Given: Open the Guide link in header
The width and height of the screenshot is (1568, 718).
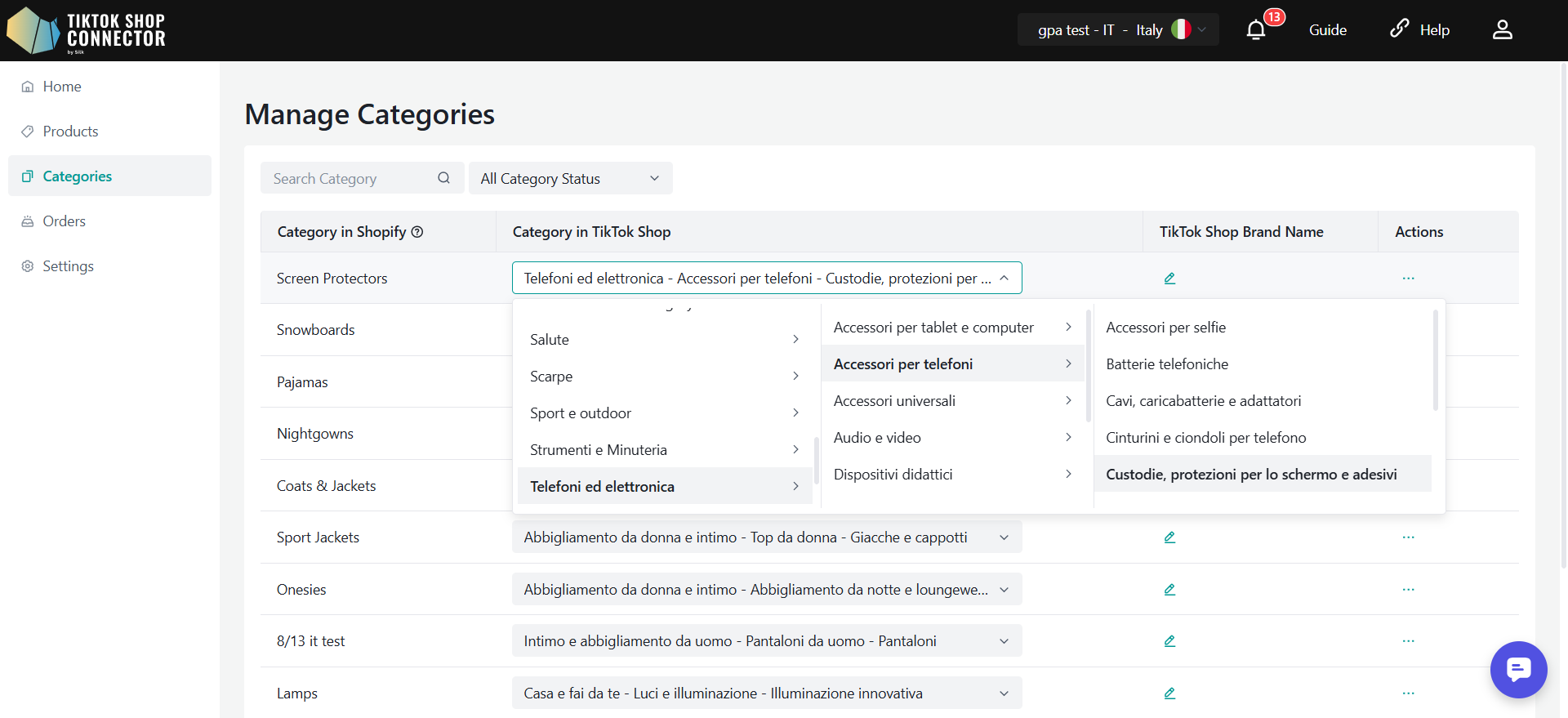Looking at the screenshot, I should [x=1328, y=30].
